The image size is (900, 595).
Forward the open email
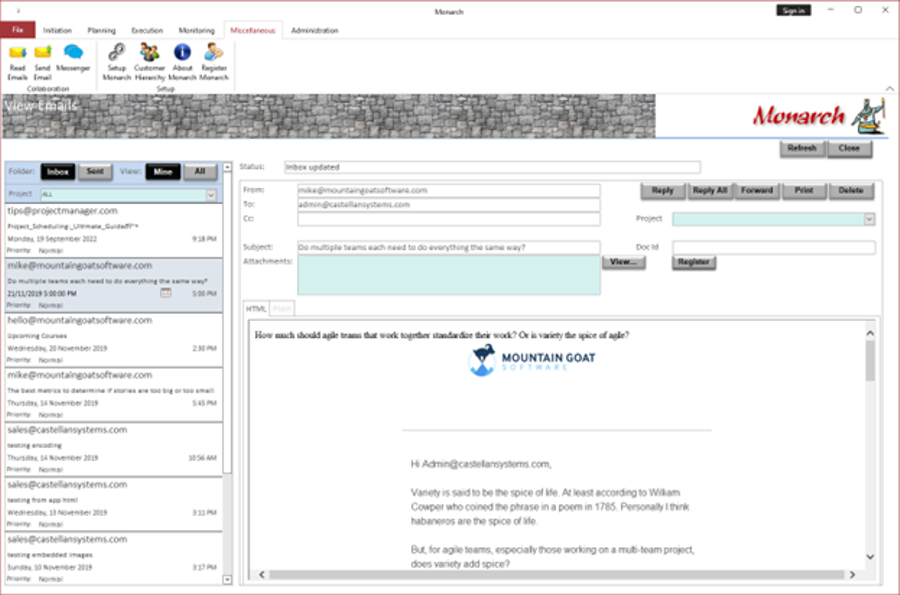(757, 190)
